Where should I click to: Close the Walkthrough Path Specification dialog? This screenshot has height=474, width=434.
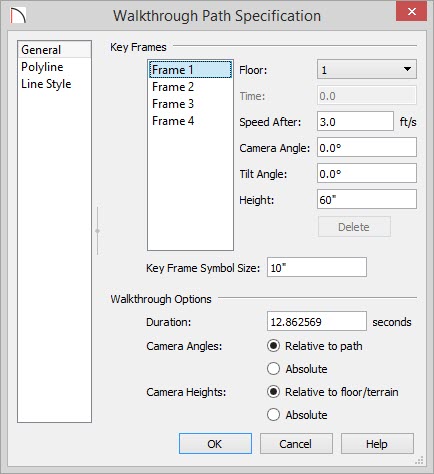411,12
